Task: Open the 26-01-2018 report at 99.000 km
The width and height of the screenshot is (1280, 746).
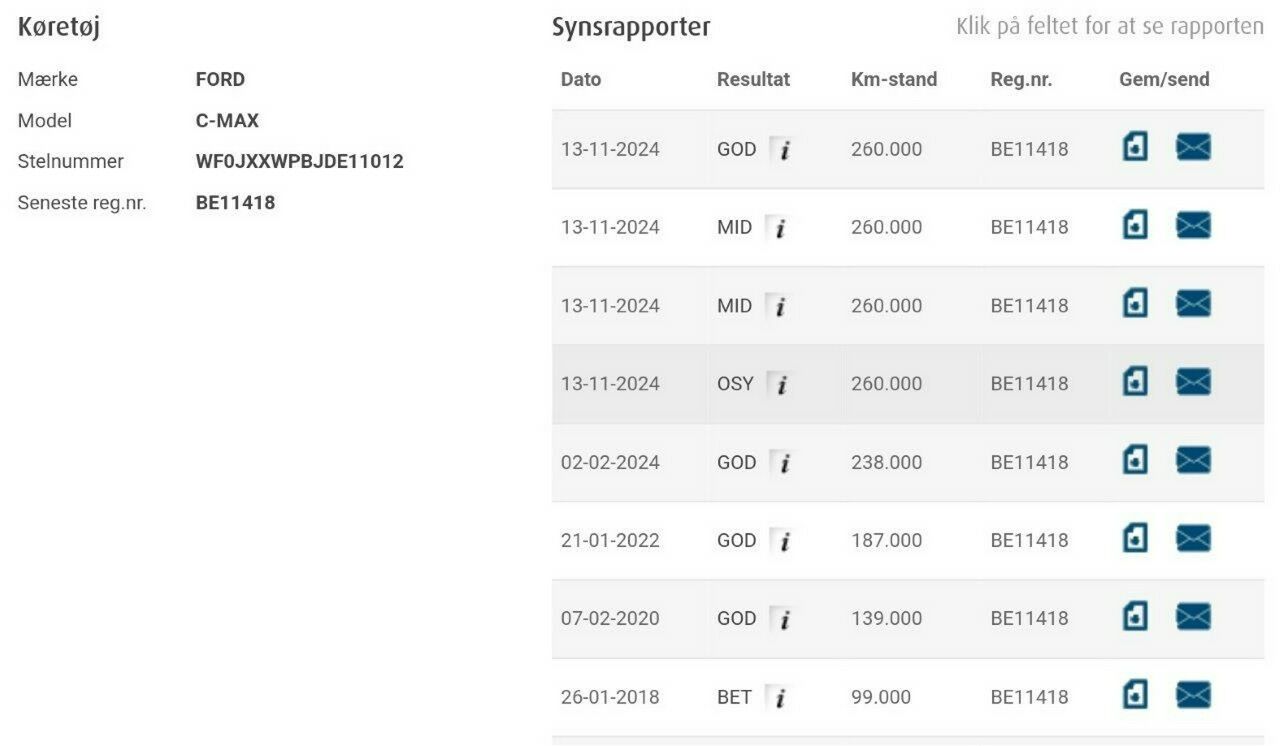Action: pyautogui.click(x=907, y=696)
